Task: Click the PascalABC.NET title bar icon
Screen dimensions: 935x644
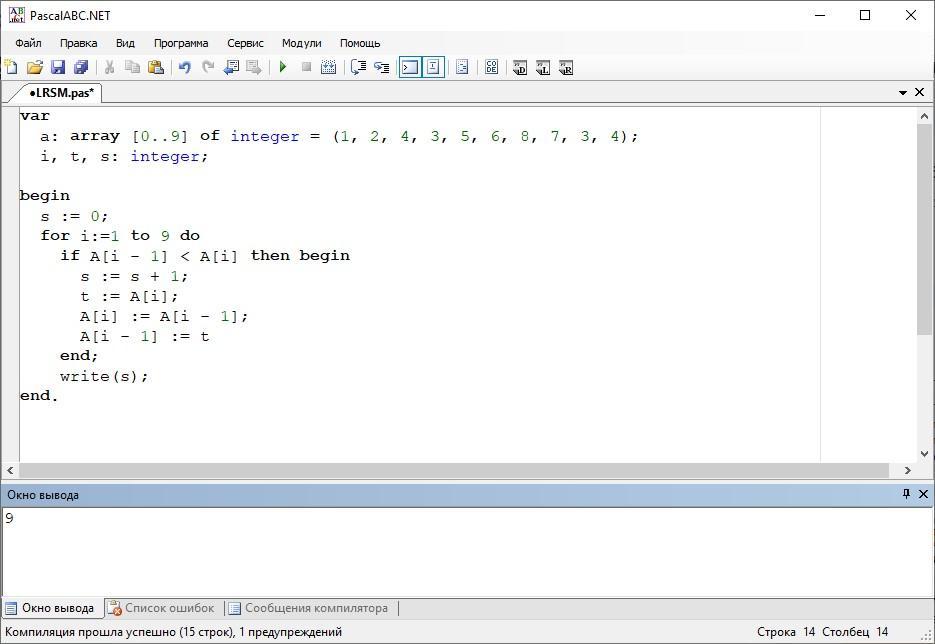Action: pos(17,15)
